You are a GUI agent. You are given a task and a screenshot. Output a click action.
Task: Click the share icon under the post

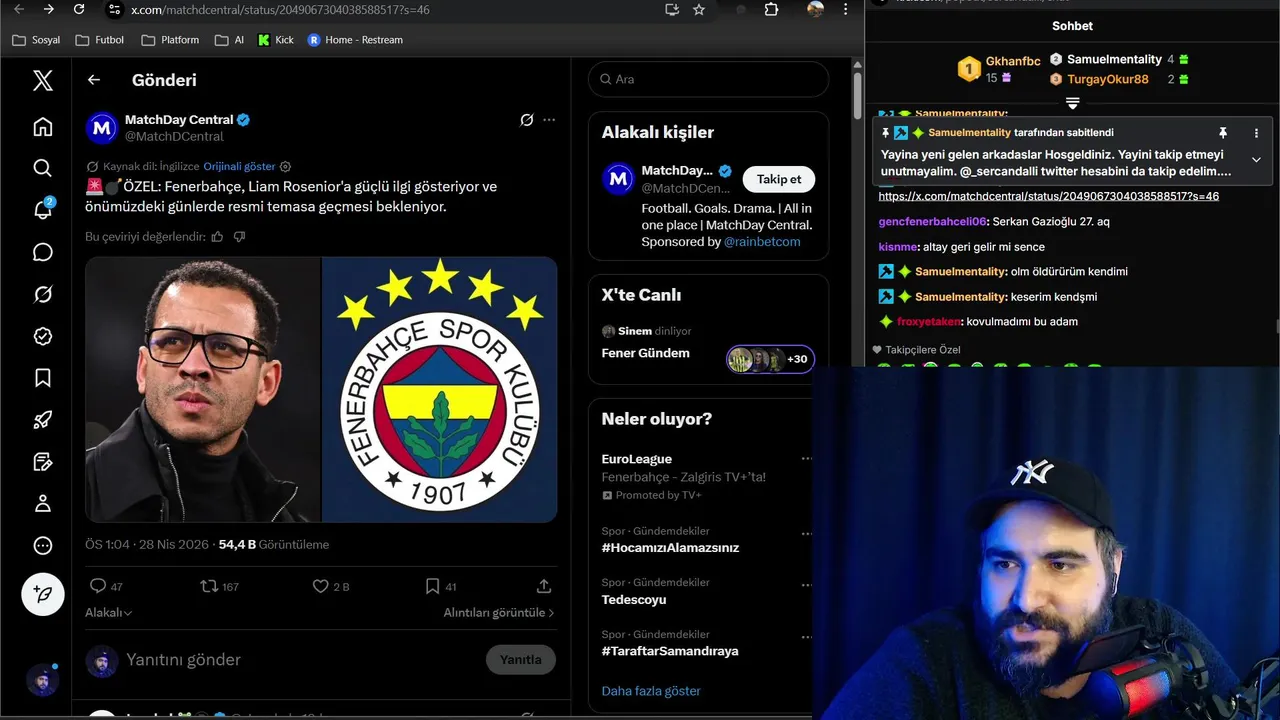pos(544,587)
